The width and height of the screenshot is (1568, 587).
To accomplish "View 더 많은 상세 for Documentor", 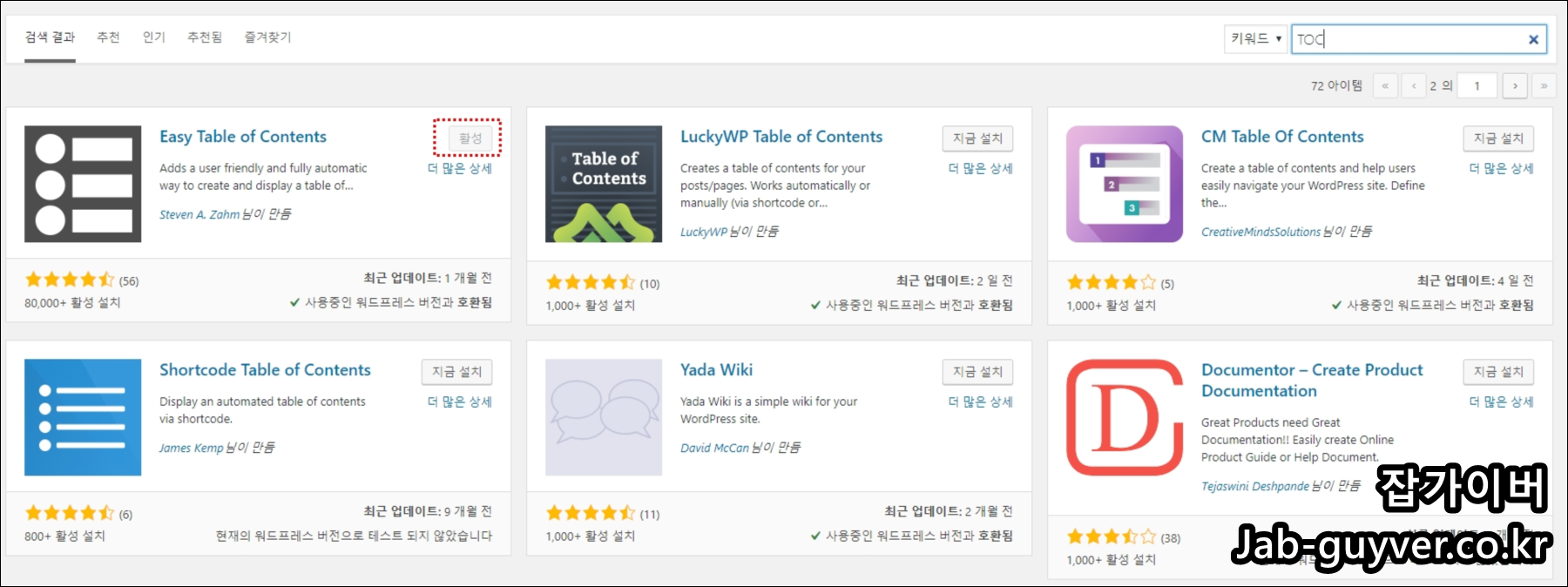I will pyautogui.click(x=1502, y=401).
